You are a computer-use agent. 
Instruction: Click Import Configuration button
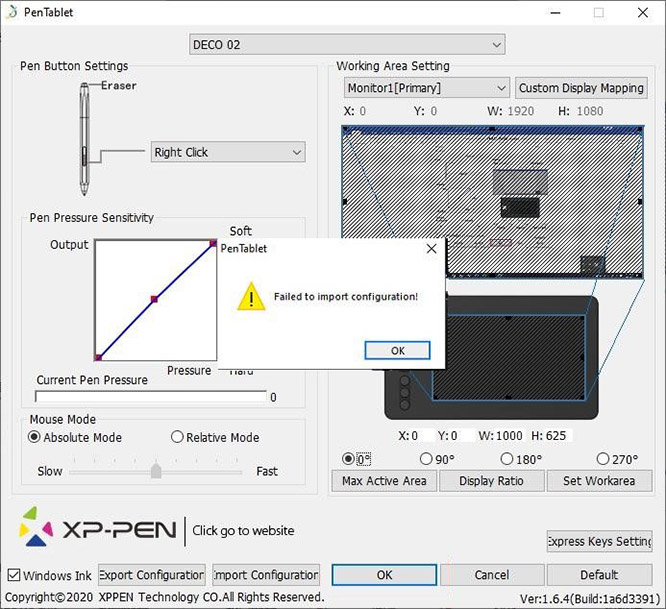click(266, 575)
